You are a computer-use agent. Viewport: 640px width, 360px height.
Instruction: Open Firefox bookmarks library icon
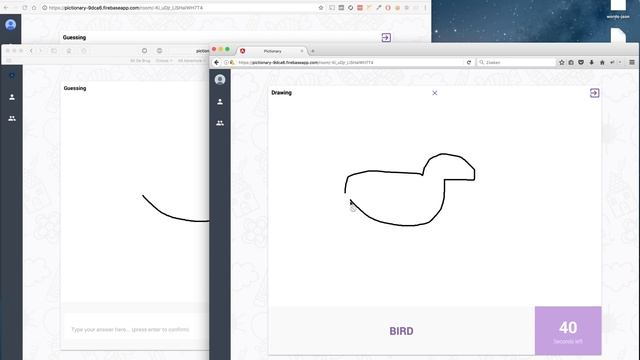tap(571, 62)
